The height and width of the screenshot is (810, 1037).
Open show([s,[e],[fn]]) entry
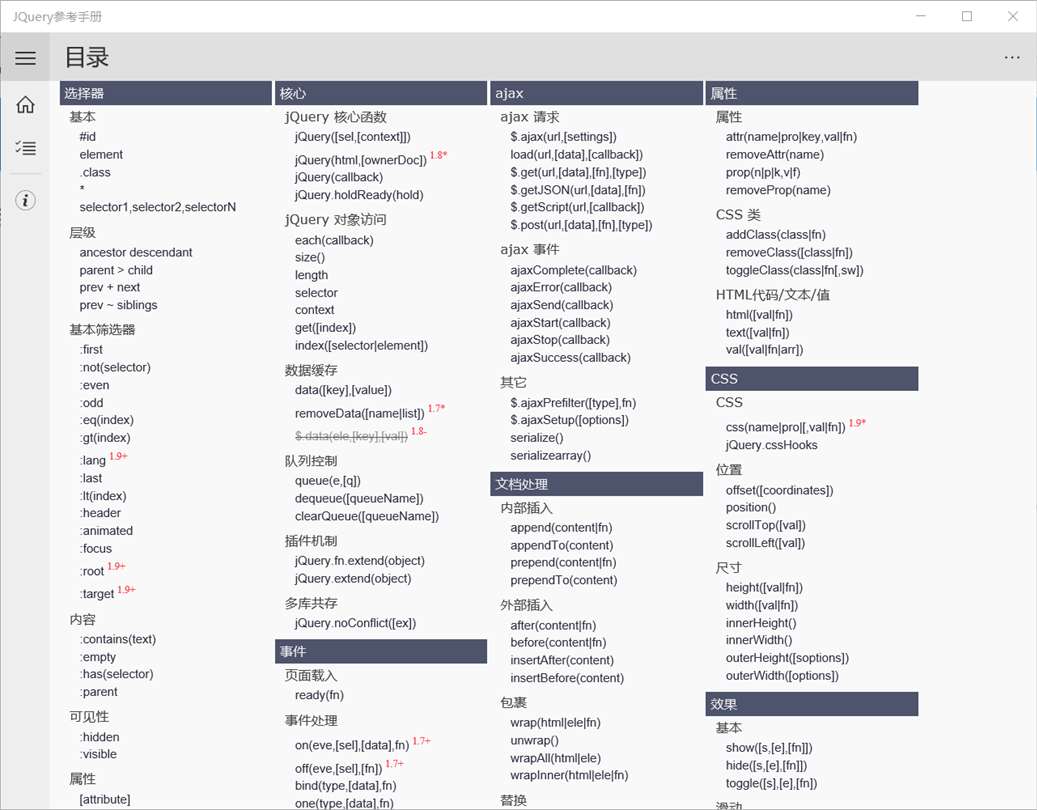tap(769, 748)
